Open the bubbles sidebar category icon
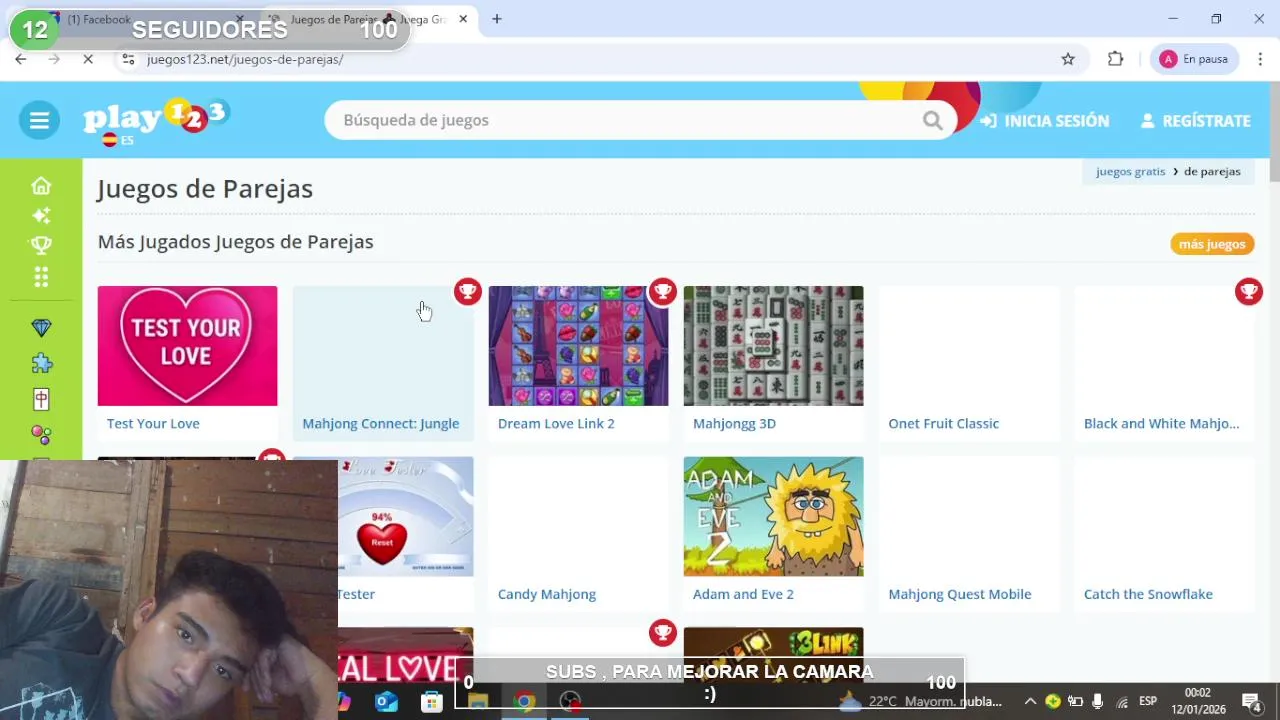 click(x=41, y=435)
